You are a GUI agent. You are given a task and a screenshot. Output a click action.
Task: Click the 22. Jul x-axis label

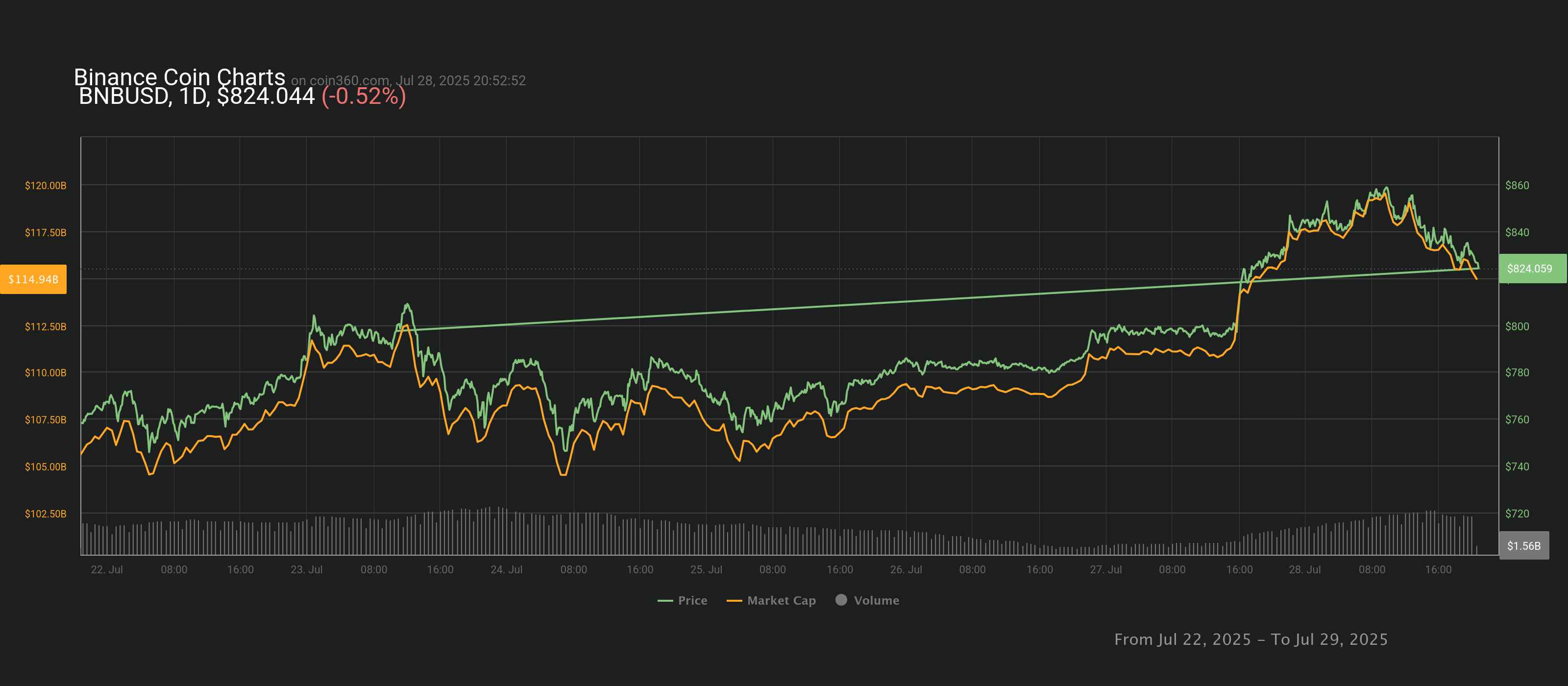106,570
